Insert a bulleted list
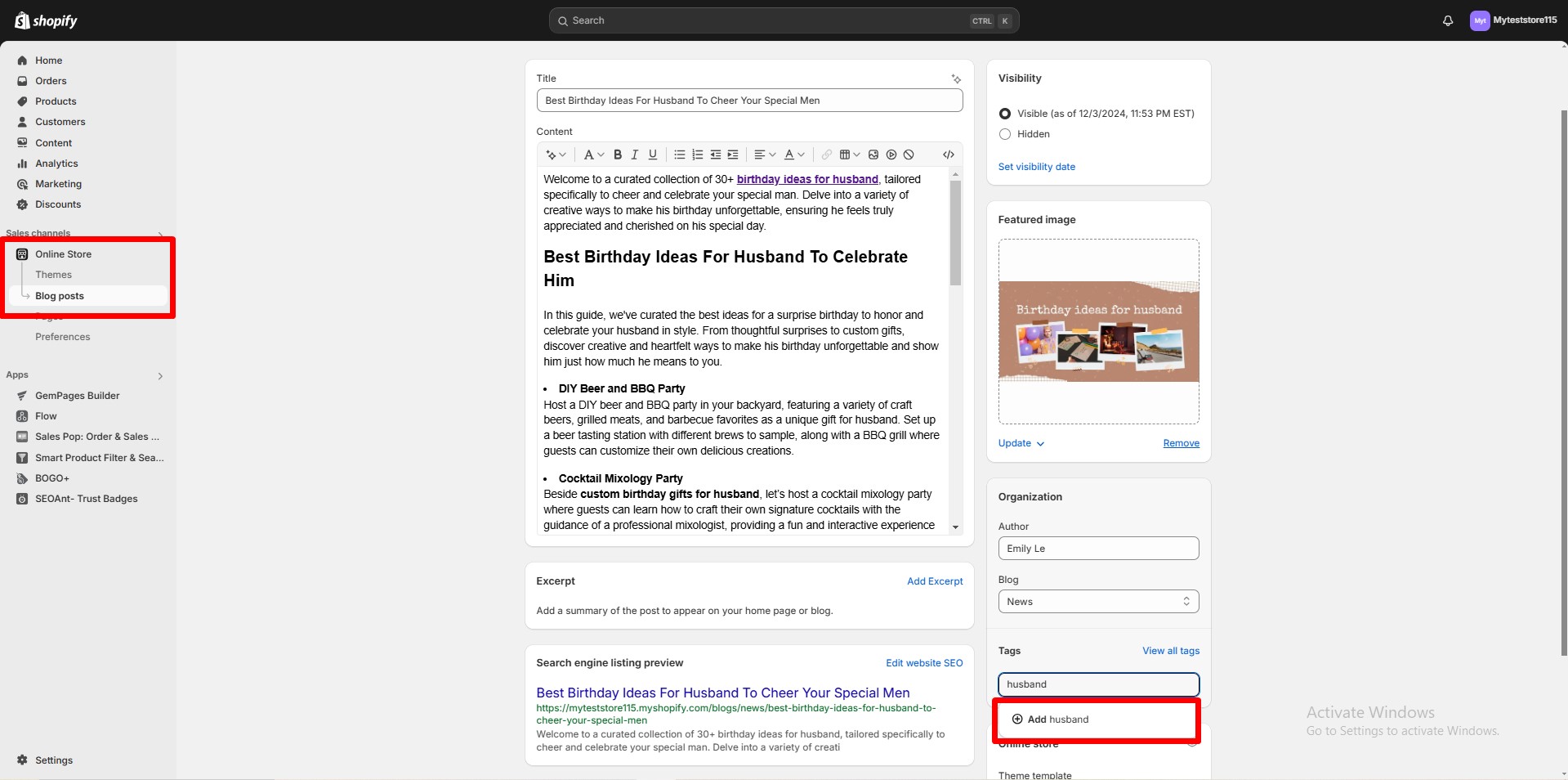Image resolution: width=1568 pixels, height=780 pixels. point(679,155)
